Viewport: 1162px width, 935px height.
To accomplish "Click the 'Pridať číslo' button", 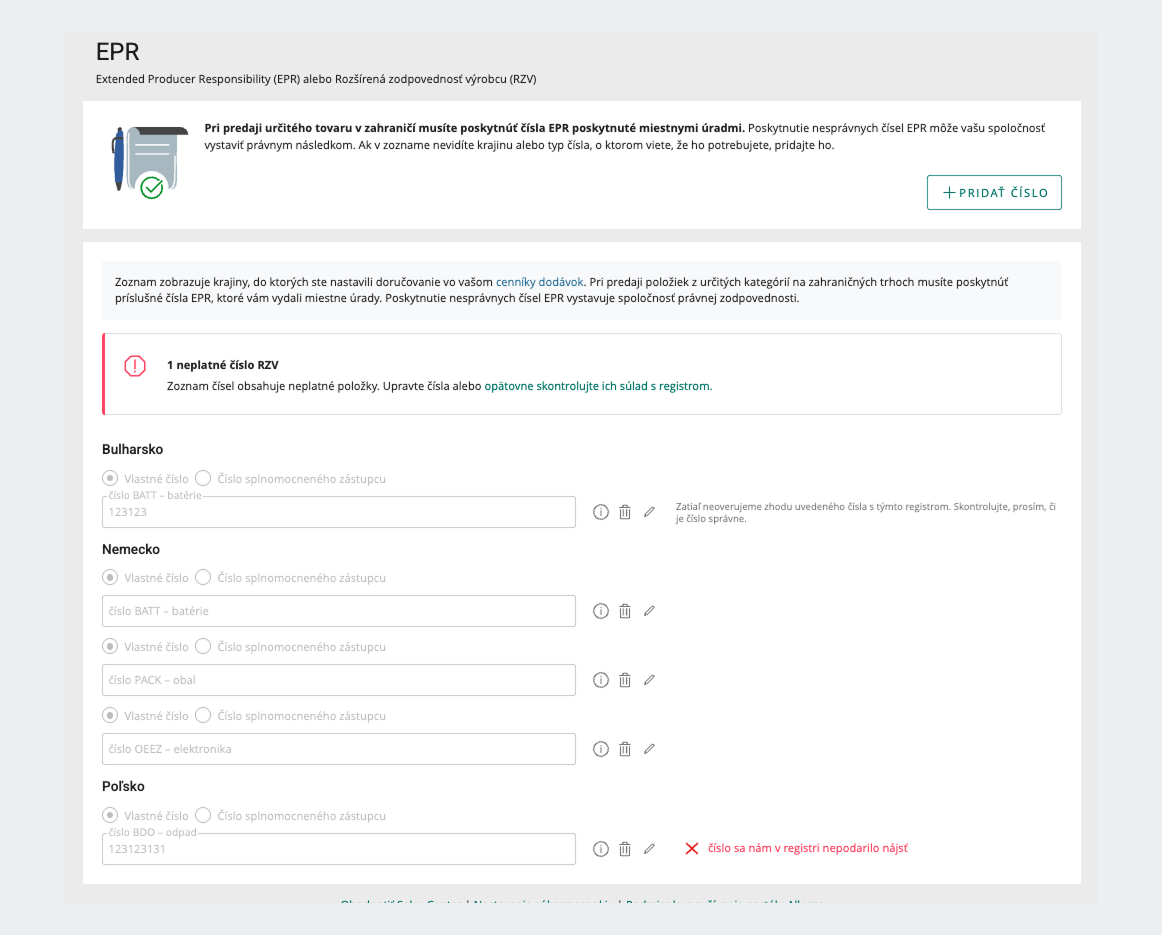I will [x=994, y=193].
